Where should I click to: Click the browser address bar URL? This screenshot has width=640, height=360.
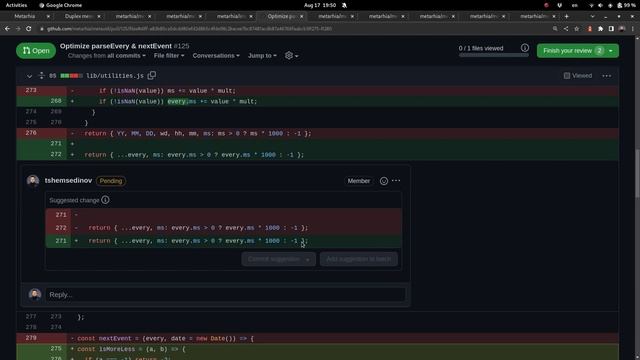click(x=189, y=29)
